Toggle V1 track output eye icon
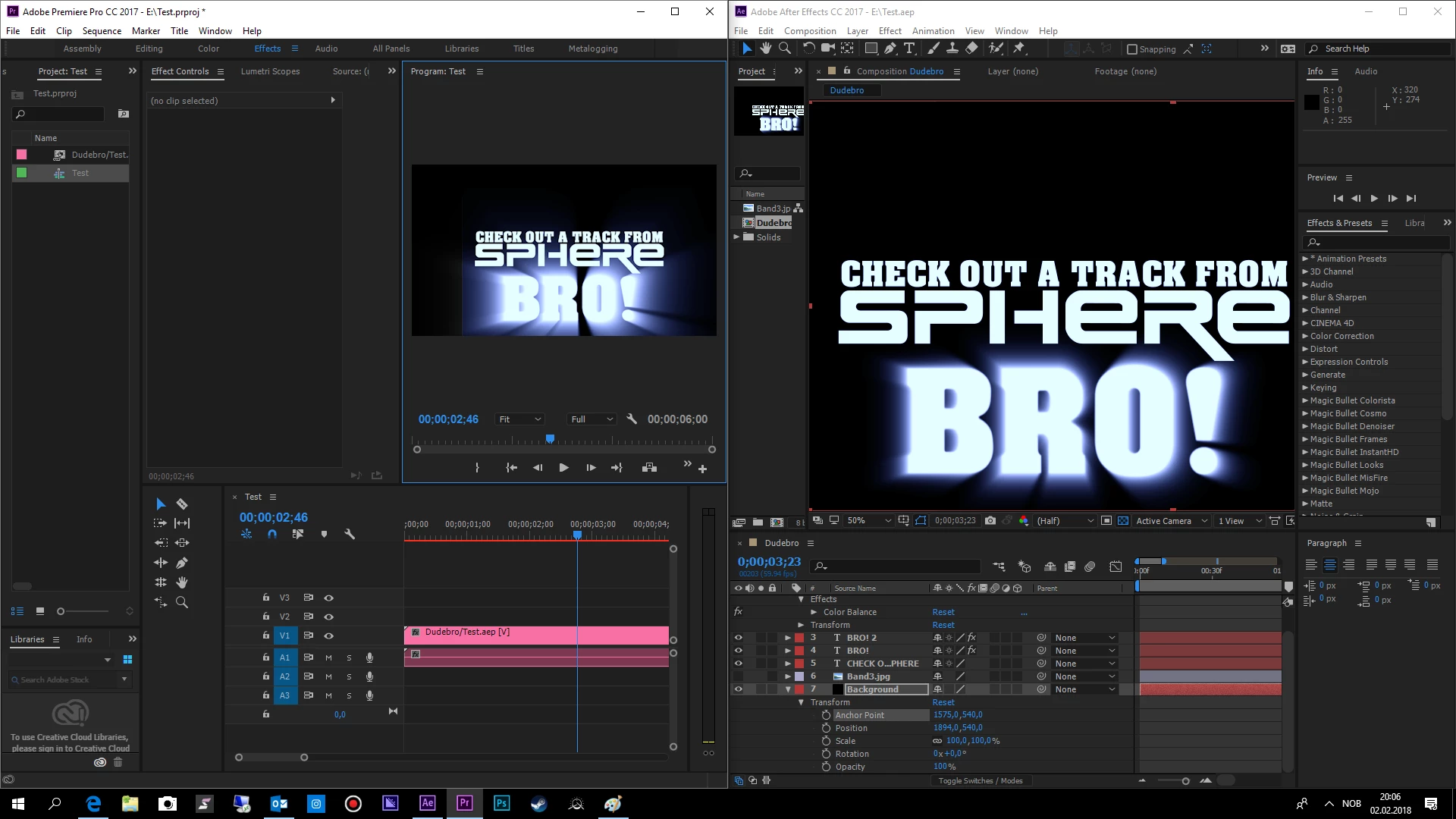1456x819 pixels. pos(329,636)
